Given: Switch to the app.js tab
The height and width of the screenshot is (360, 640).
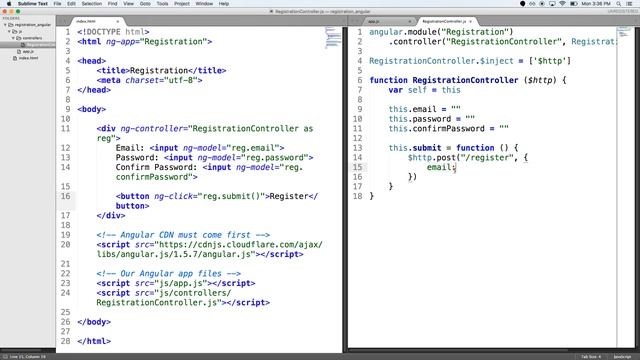Looking at the screenshot, I should point(388,21).
